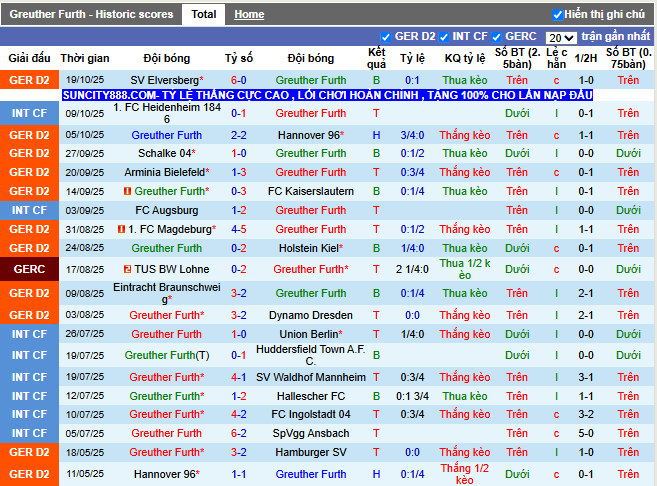657x486 pixels.
Task: Click red card icon beside TUS BW Lohne
Action: coord(127,269)
